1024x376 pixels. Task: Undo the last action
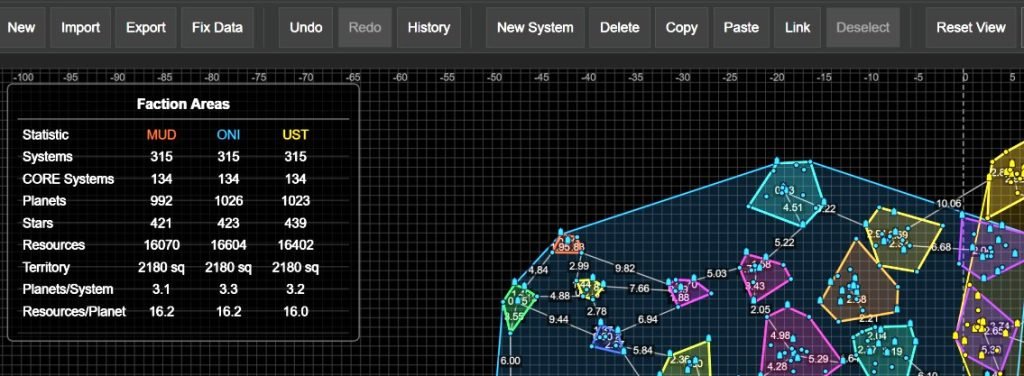point(306,27)
